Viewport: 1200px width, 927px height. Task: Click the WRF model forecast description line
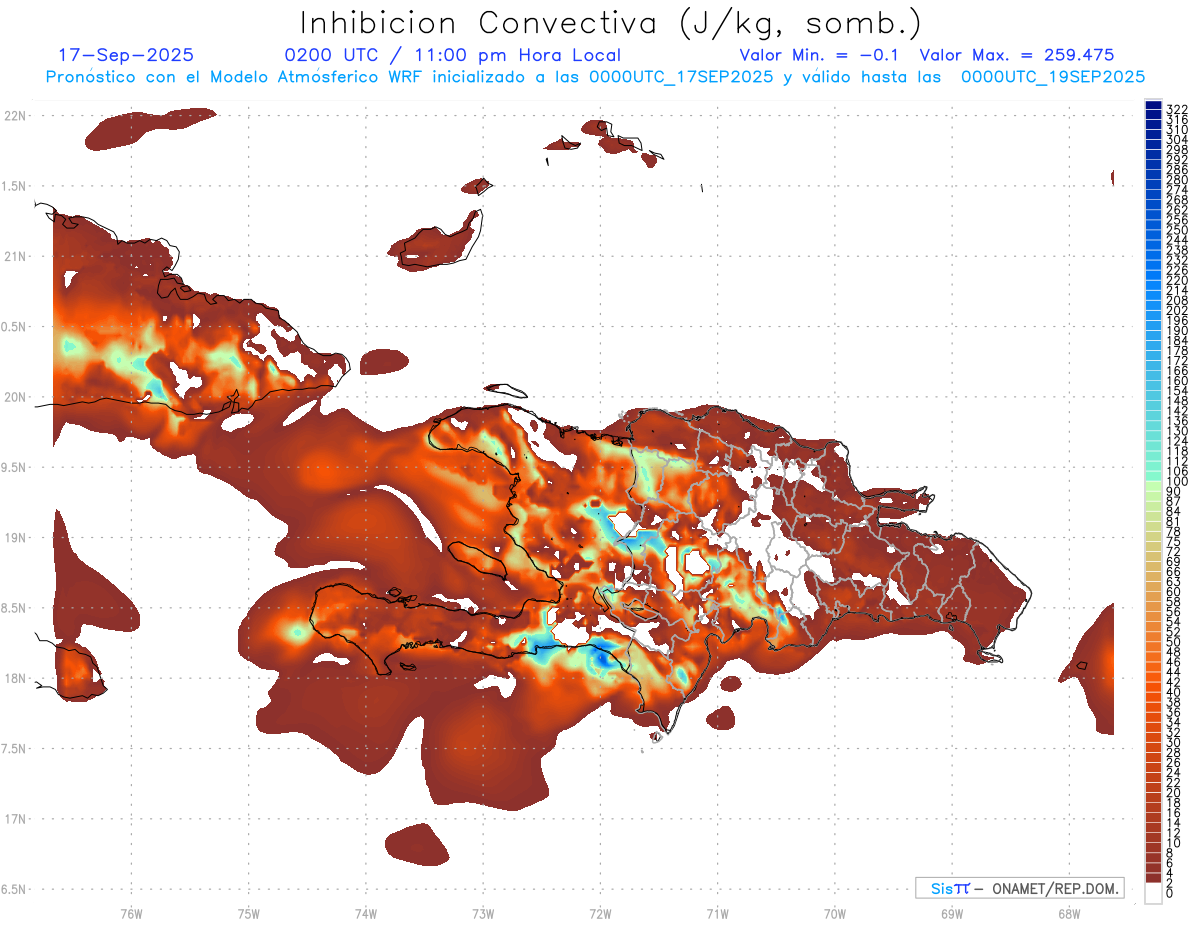(595, 76)
